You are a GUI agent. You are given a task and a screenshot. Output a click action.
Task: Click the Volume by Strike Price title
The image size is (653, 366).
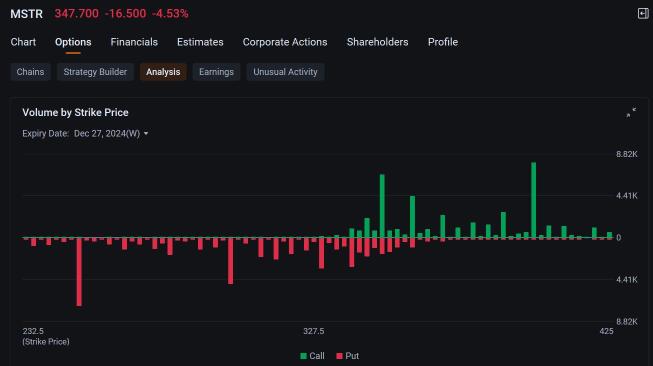tap(75, 112)
